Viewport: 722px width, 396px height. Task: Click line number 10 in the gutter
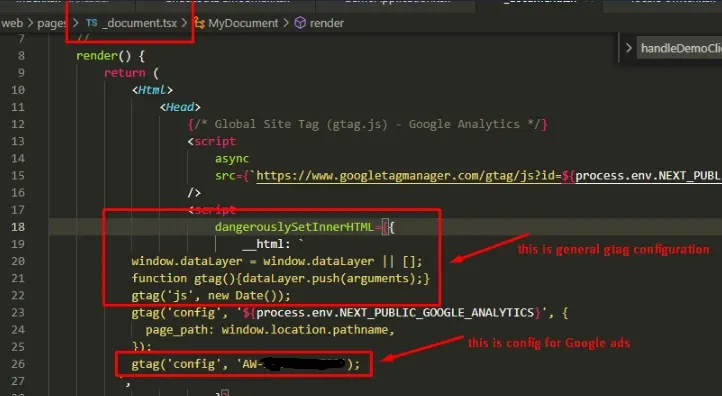pos(18,90)
